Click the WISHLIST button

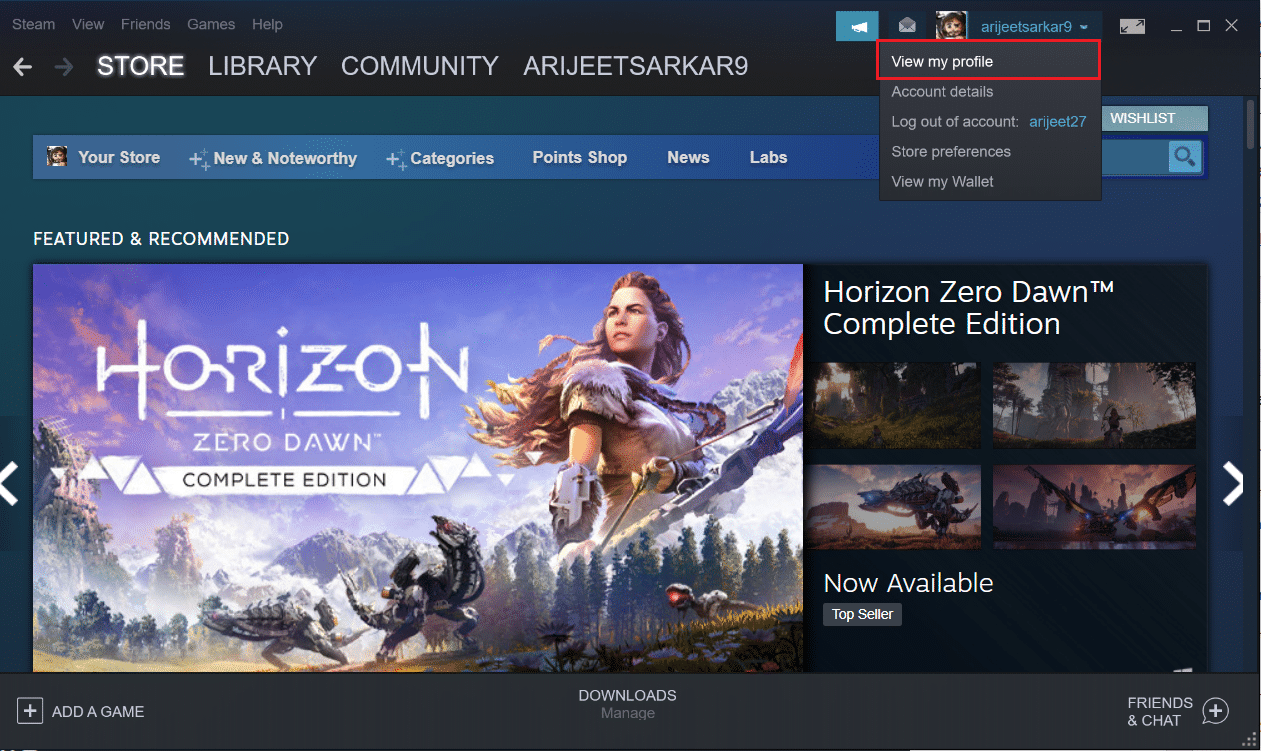[x=1154, y=118]
